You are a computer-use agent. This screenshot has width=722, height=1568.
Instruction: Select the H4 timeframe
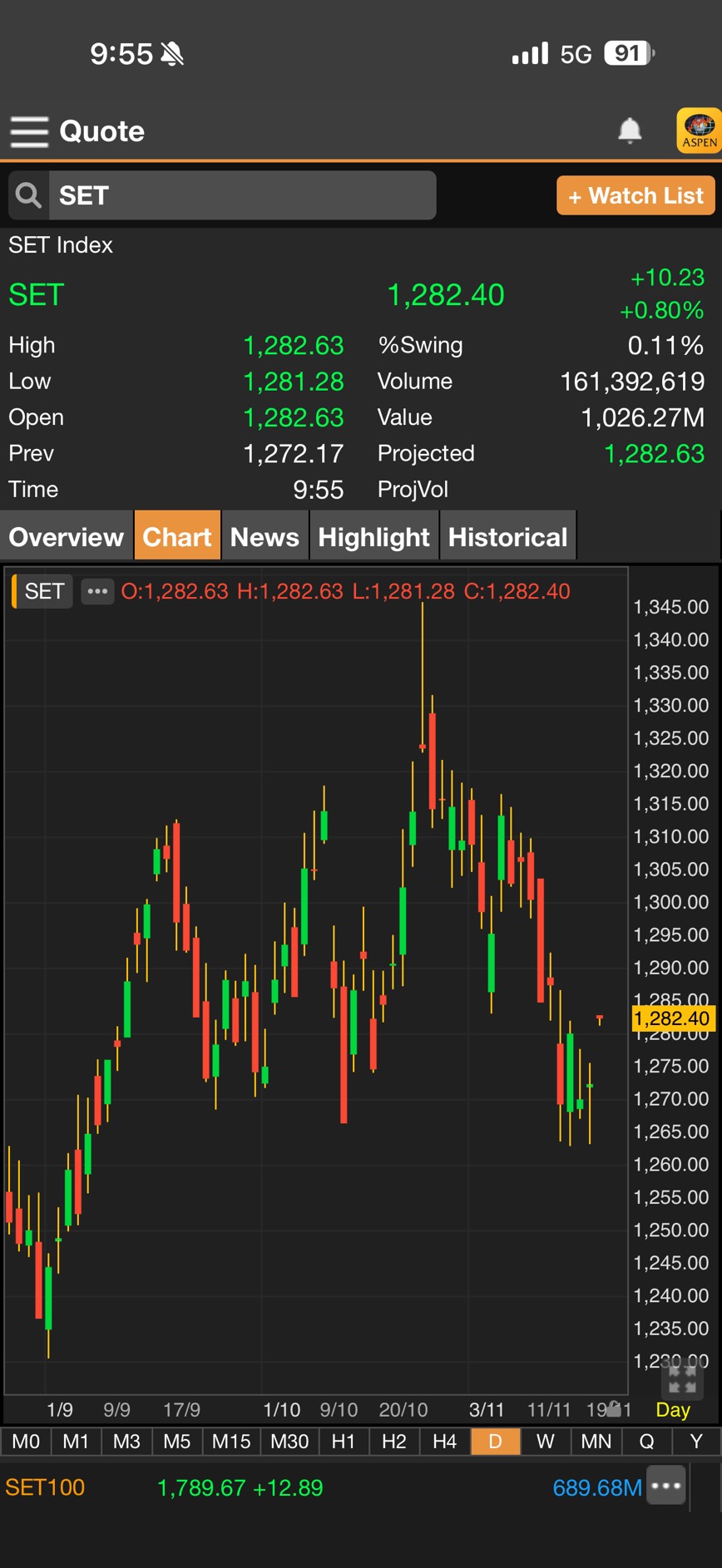coord(444,1442)
